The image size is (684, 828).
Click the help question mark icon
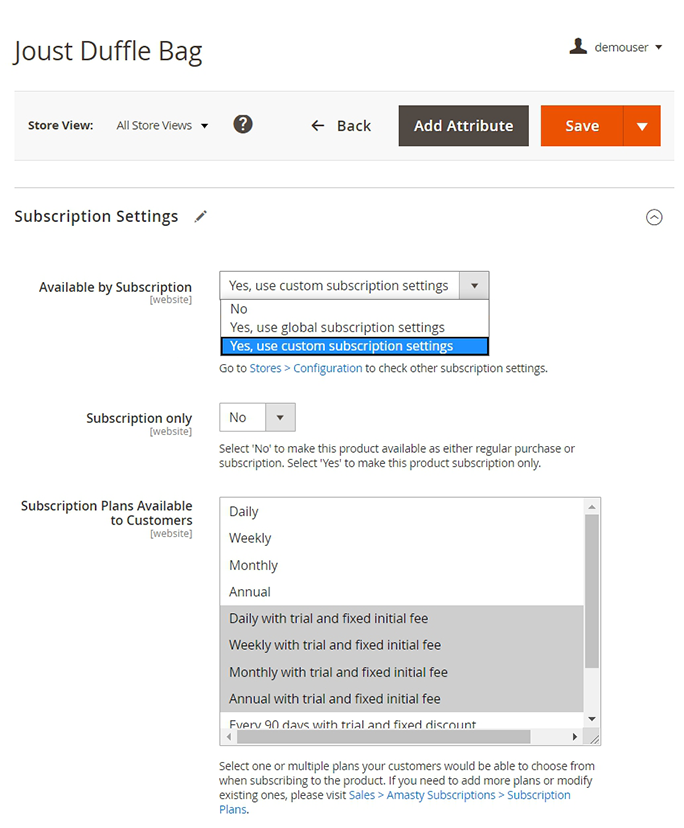[243, 125]
